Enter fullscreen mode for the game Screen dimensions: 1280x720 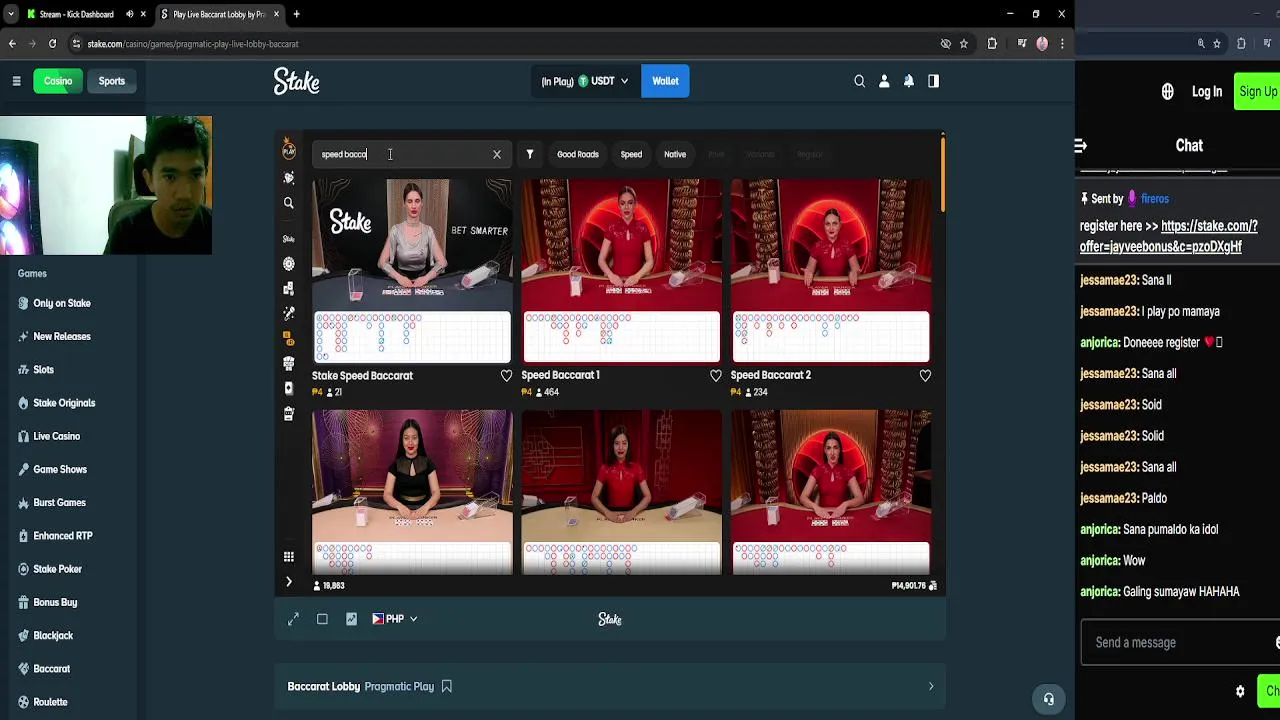(x=294, y=619)
